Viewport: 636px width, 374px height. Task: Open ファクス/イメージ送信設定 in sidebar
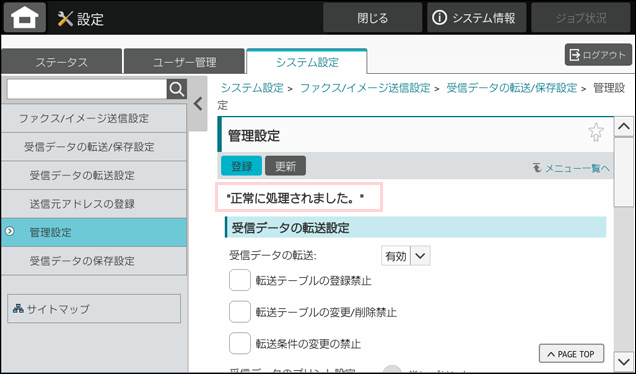[94, 118]
